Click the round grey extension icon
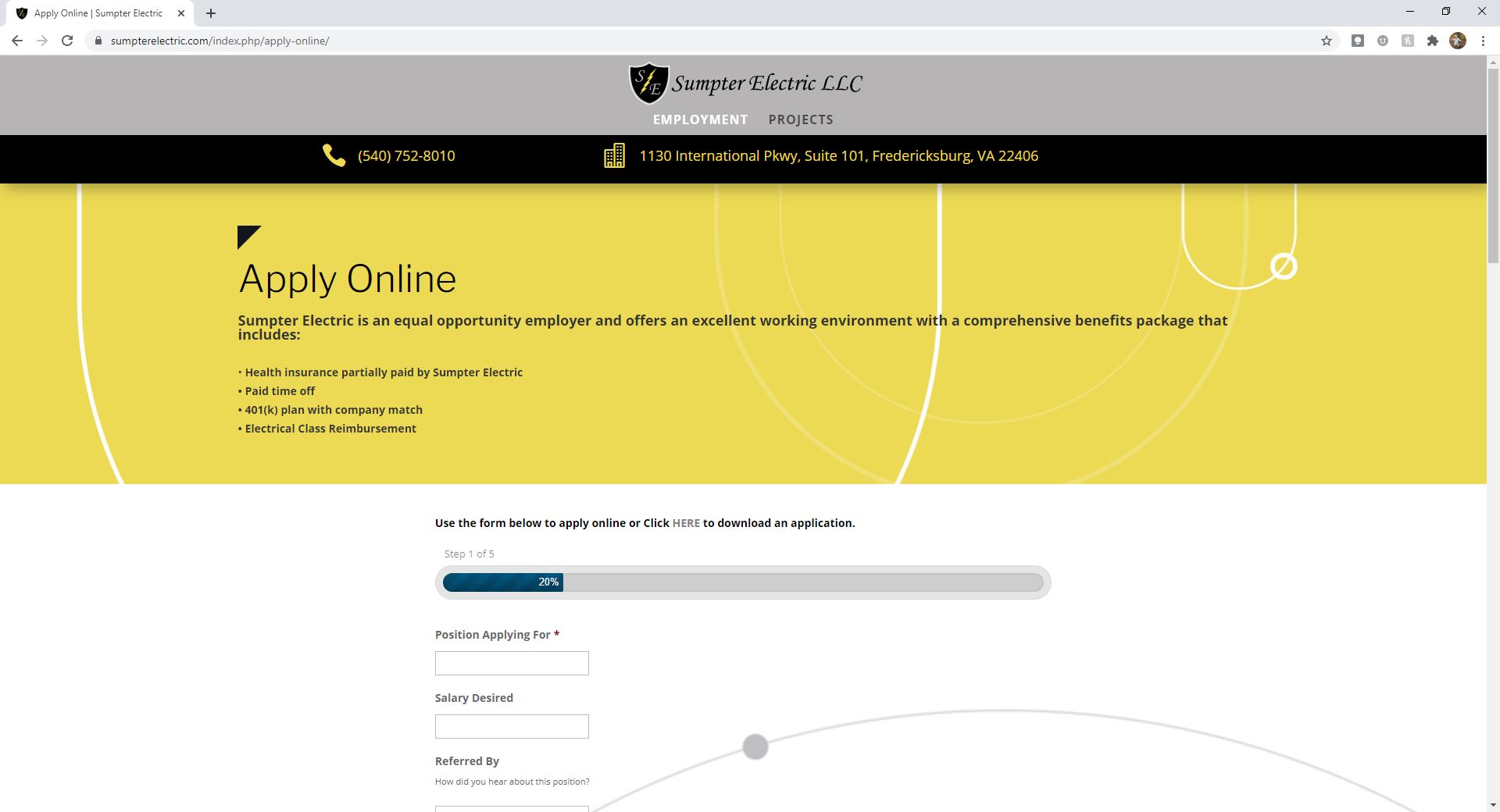Screen dimensions: 1500x812 coord(1383,41)
